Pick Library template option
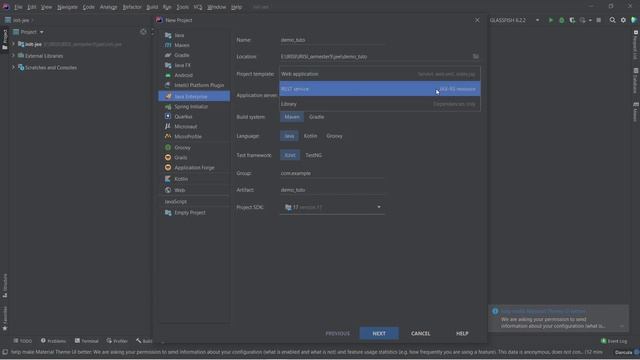640x360 pixels. [380, 104]
